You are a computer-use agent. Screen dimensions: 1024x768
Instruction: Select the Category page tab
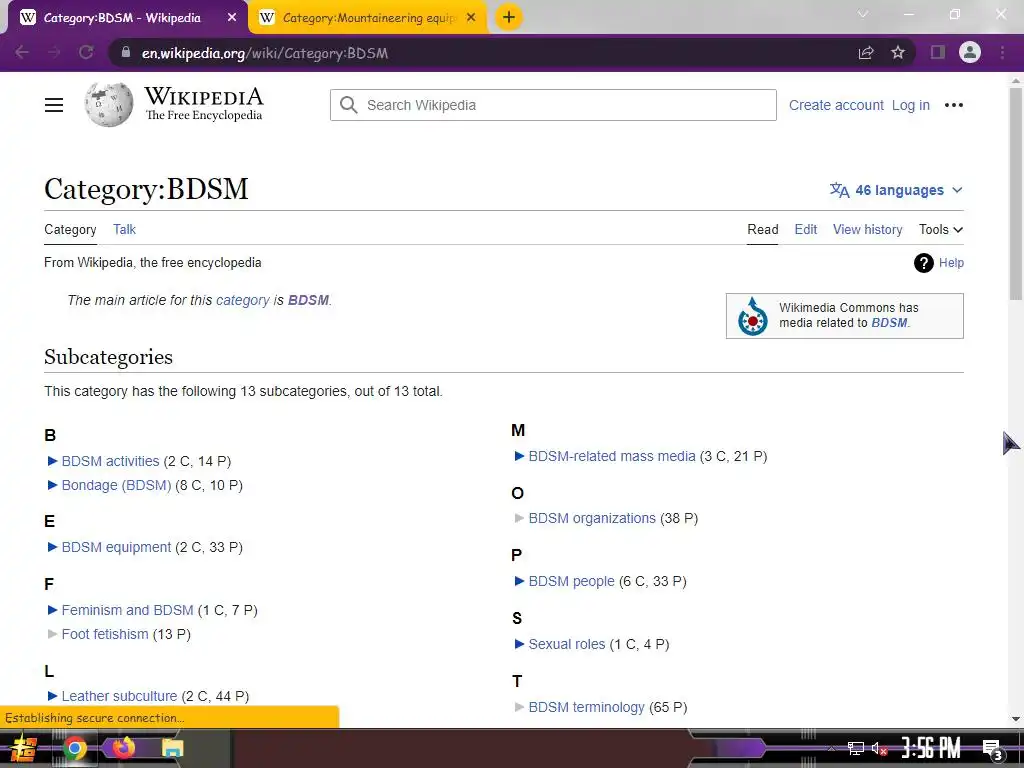tap(70, 229)
